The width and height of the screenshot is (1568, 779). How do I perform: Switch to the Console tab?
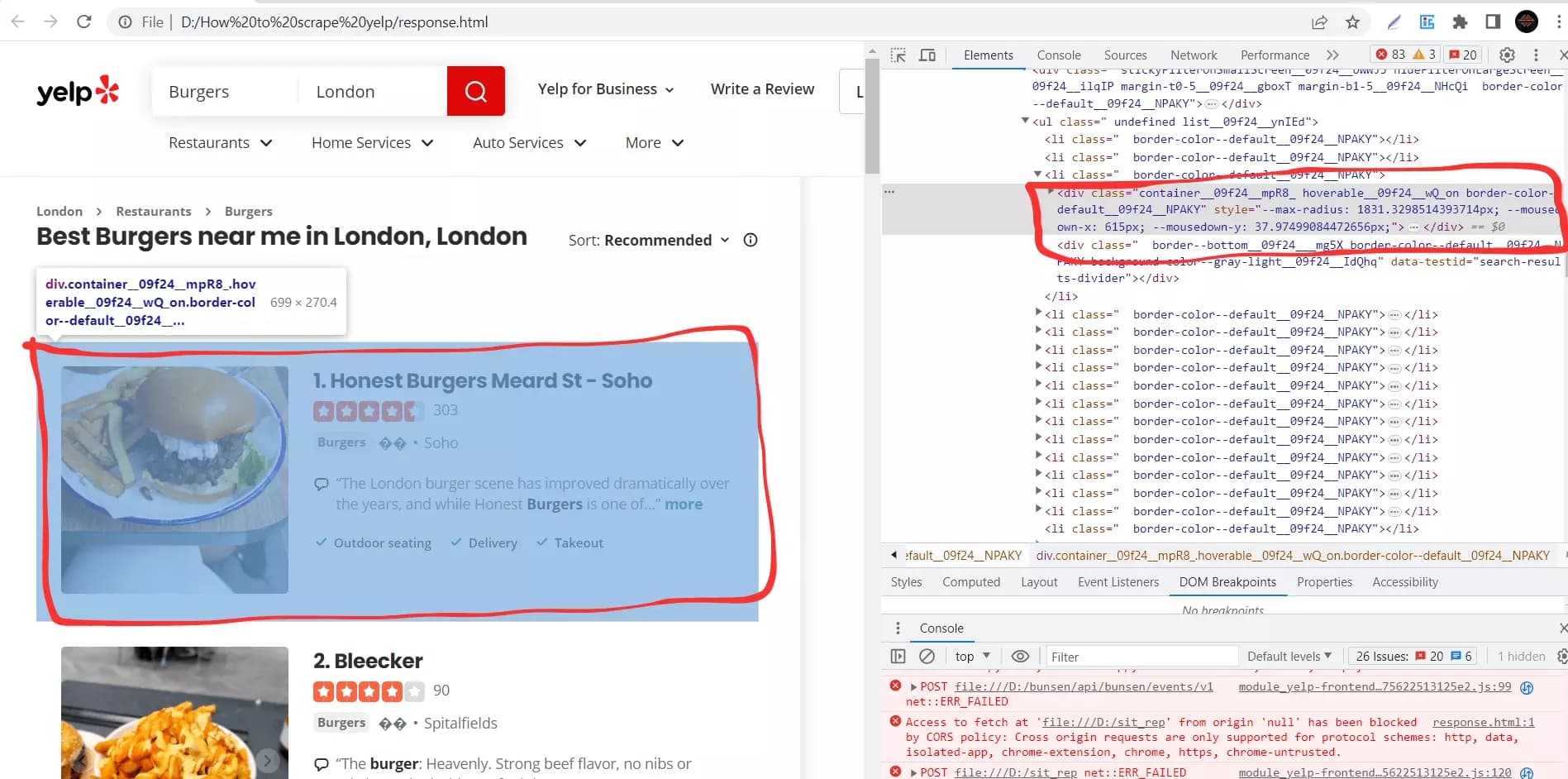[x=1059, y=55]
